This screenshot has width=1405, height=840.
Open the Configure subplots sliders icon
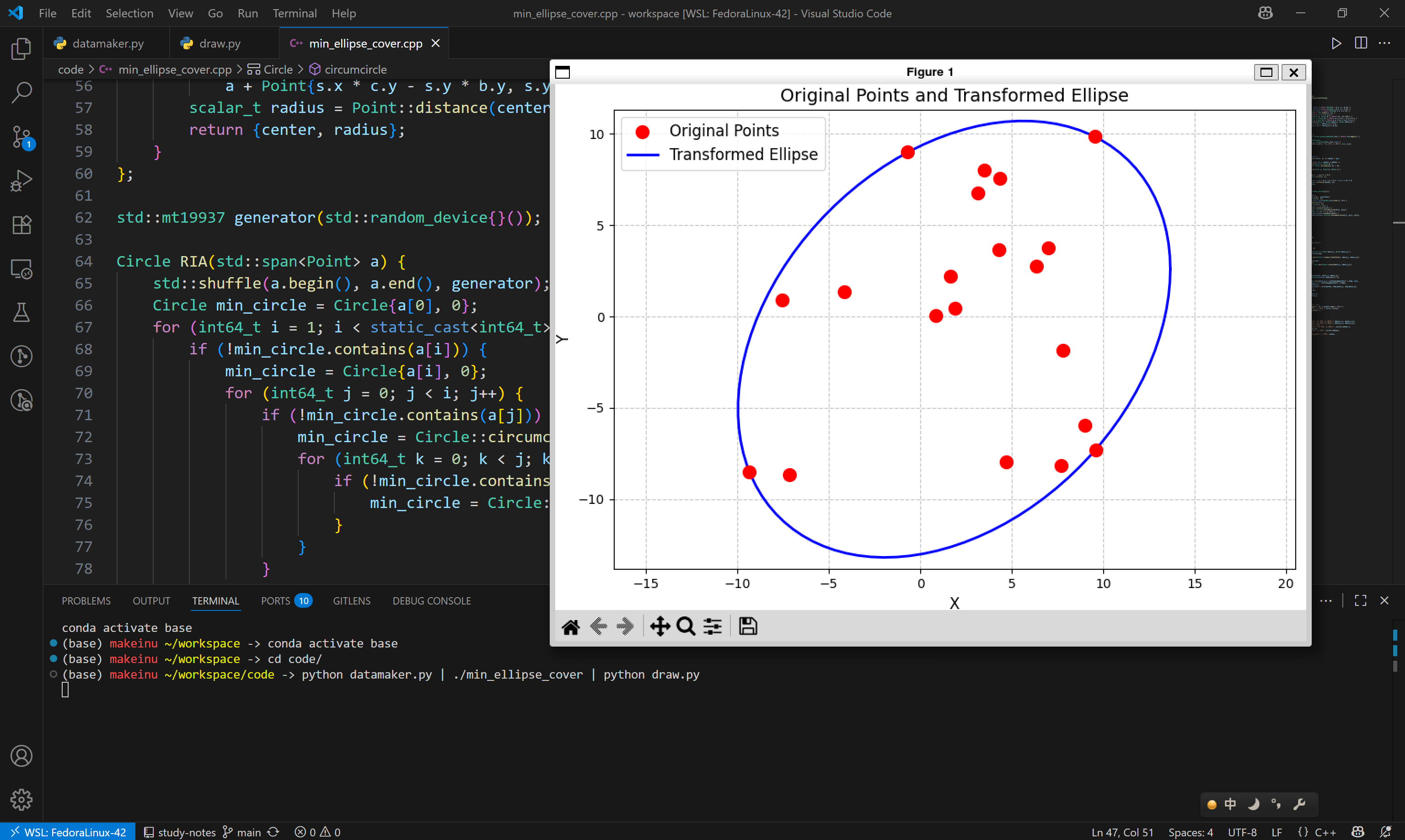click(x=712, y=626)
